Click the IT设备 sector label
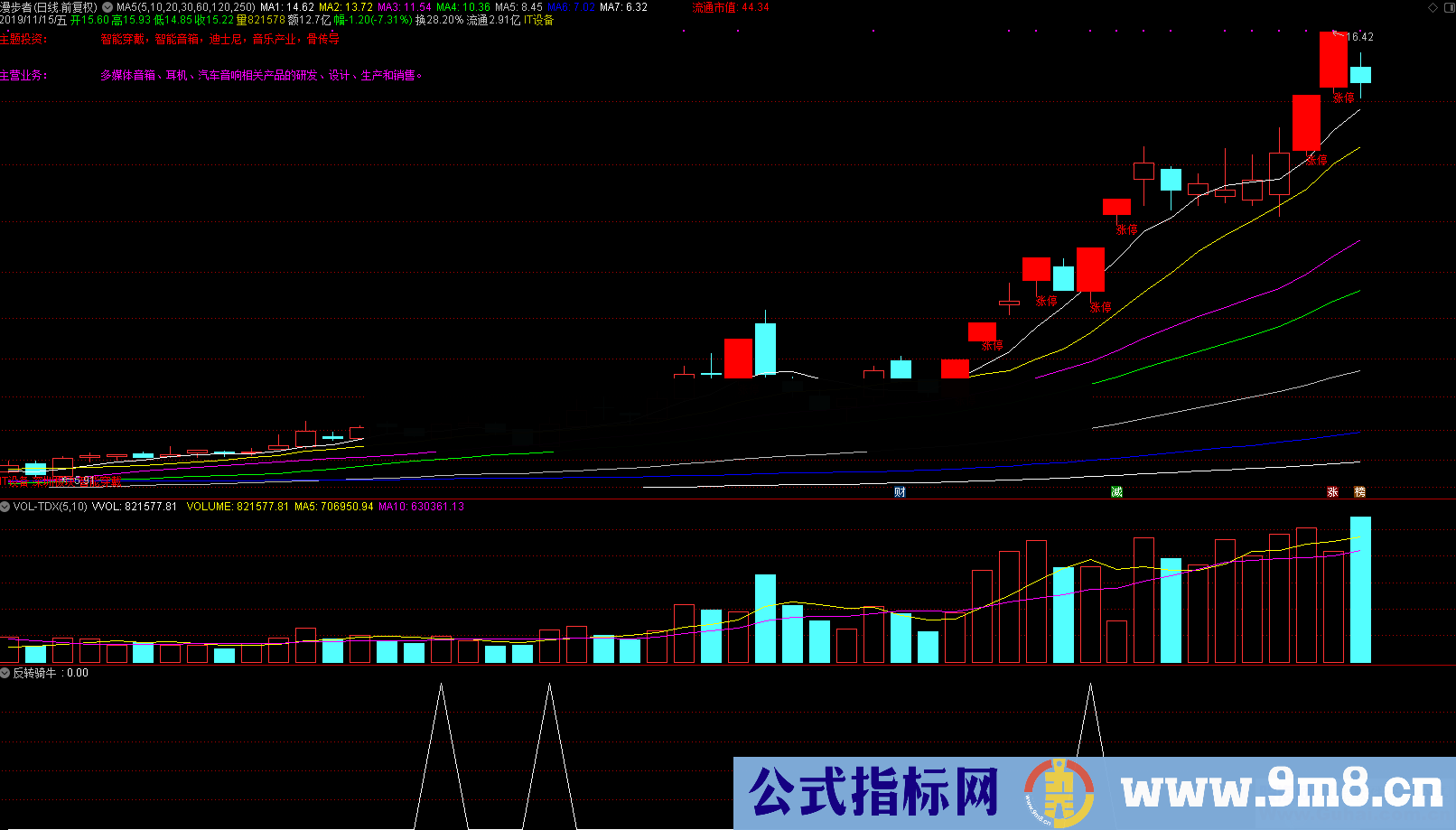The height and width of the screenshot is (830, 1456). coord(538,20)
